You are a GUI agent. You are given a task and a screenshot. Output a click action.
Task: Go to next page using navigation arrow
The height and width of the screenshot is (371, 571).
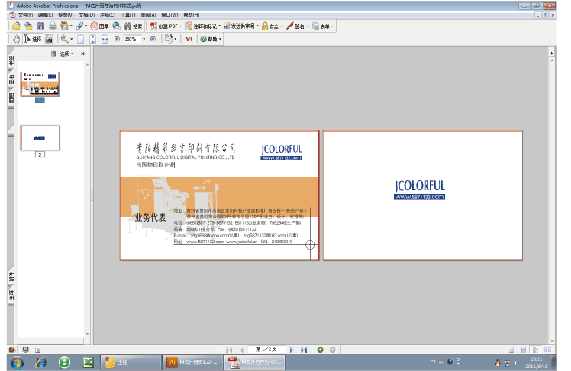(291, 350)
